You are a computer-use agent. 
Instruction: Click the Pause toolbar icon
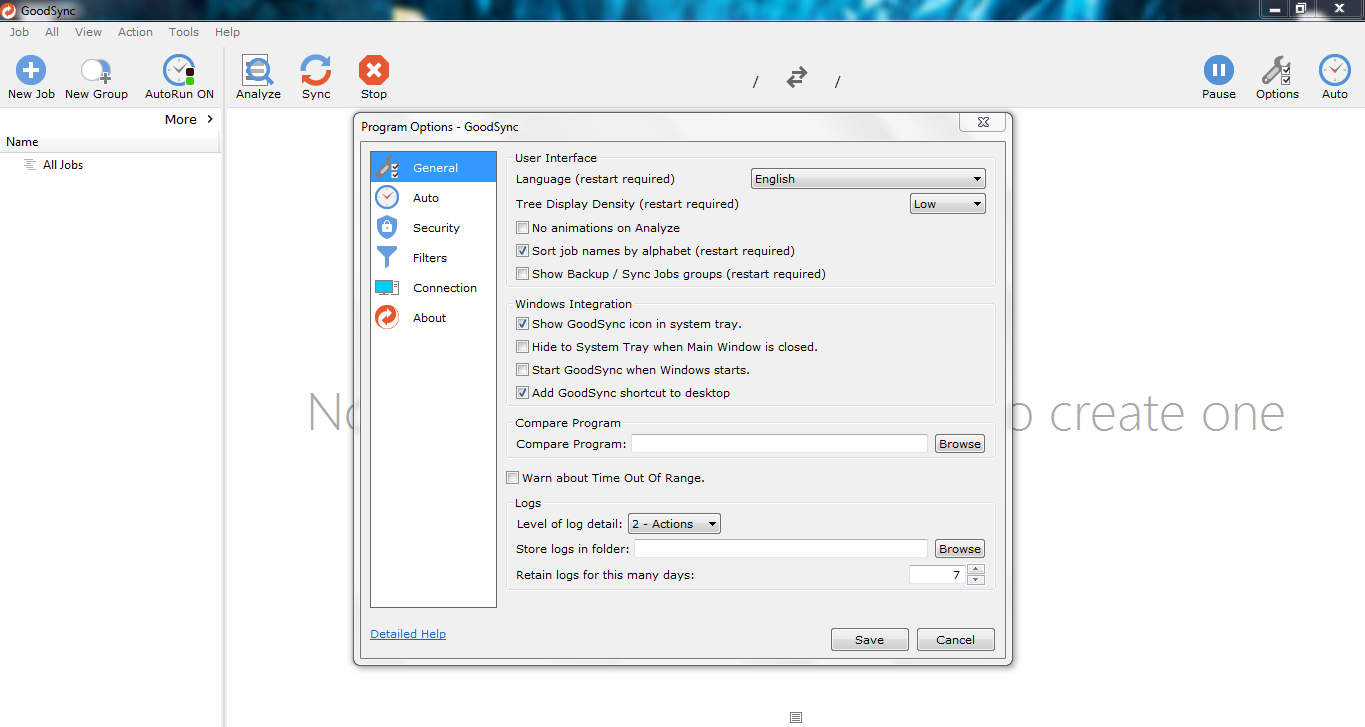(1218, 71)
